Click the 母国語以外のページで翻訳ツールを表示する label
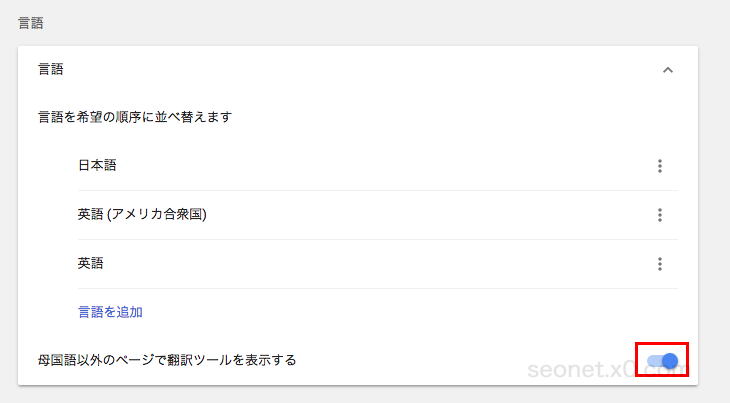The width and height of the screenshot is (730, 403). coord(167,360)
